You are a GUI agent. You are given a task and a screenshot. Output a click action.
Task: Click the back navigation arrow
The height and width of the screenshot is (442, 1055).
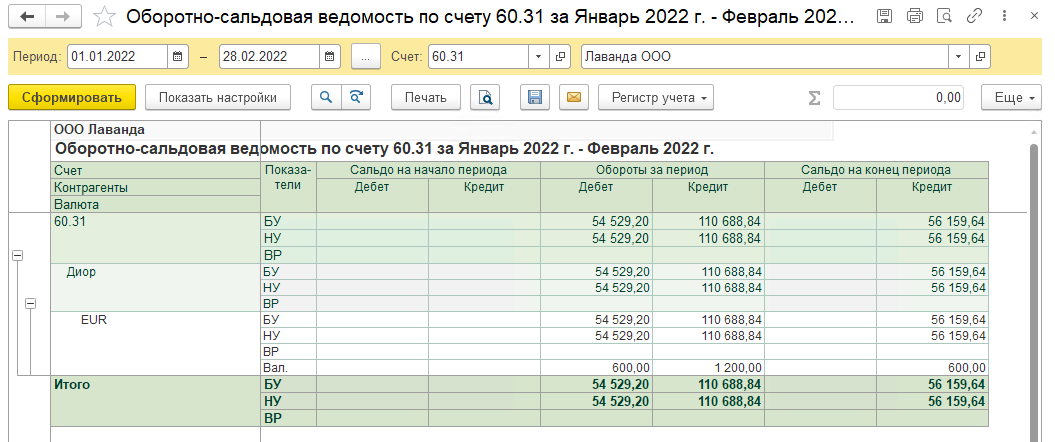pyautogui.click(x=27, y=17)
